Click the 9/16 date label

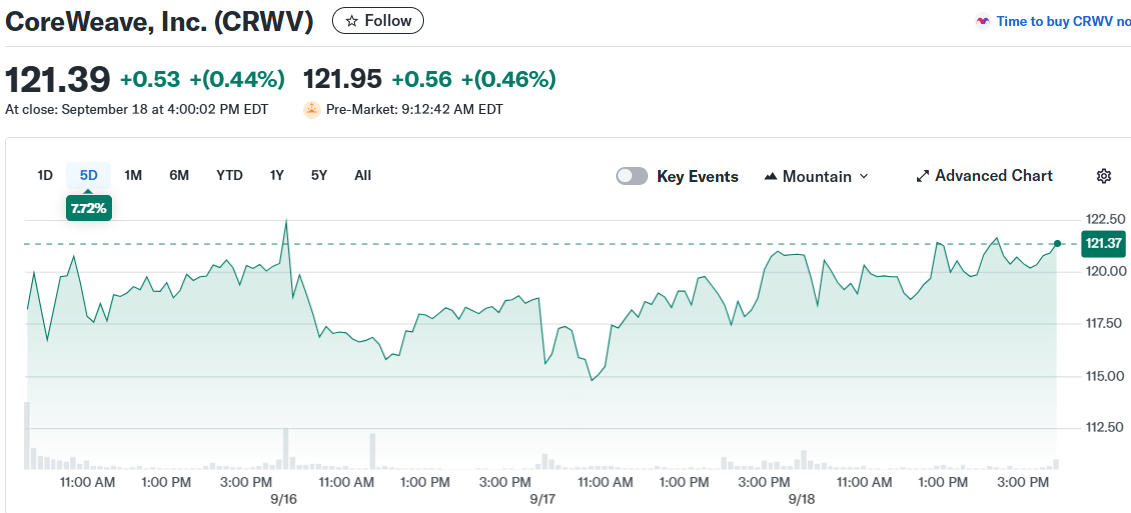click(x=285, y=499)
